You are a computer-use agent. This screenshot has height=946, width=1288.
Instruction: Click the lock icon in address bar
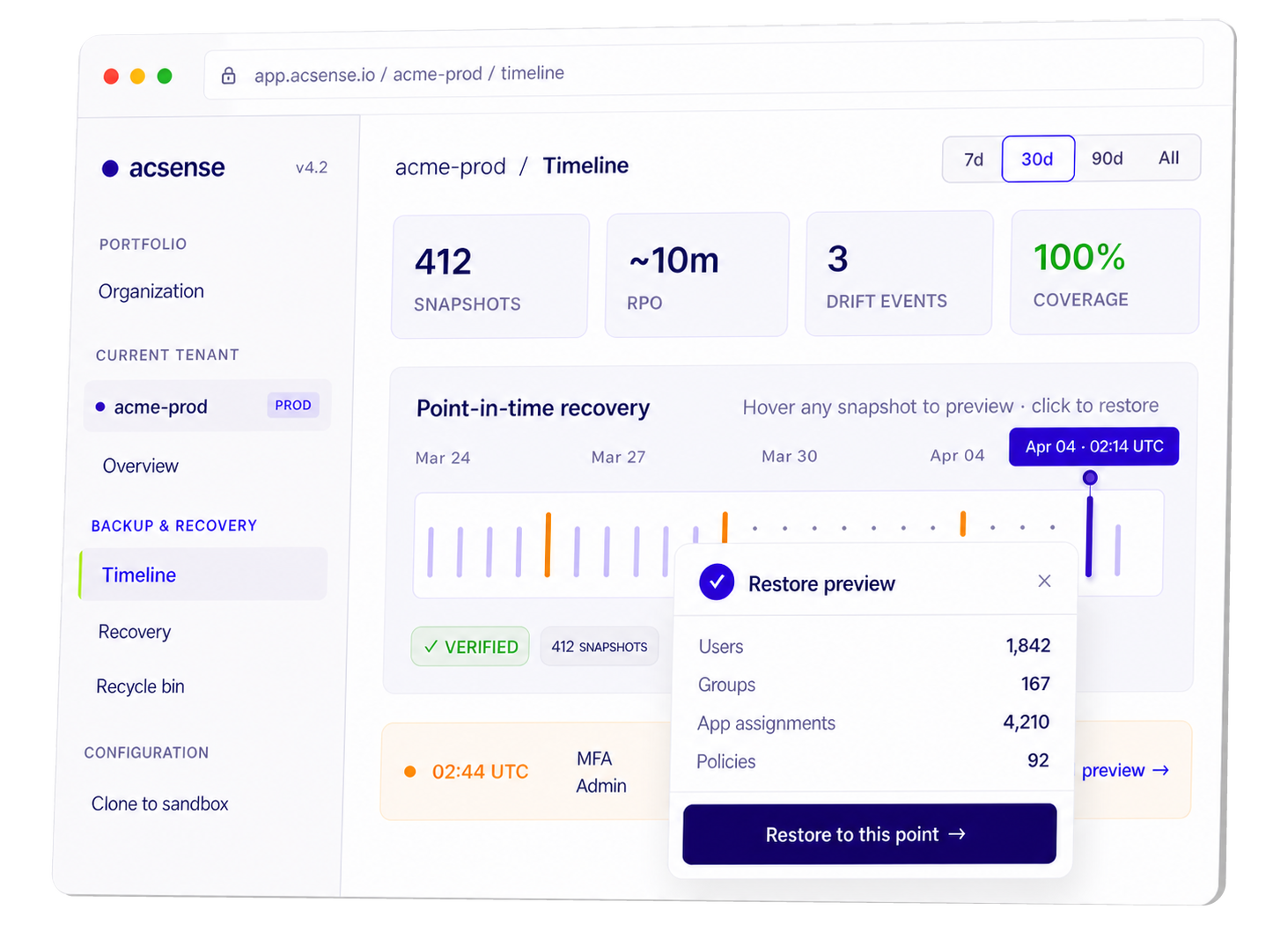coord(229,76)
